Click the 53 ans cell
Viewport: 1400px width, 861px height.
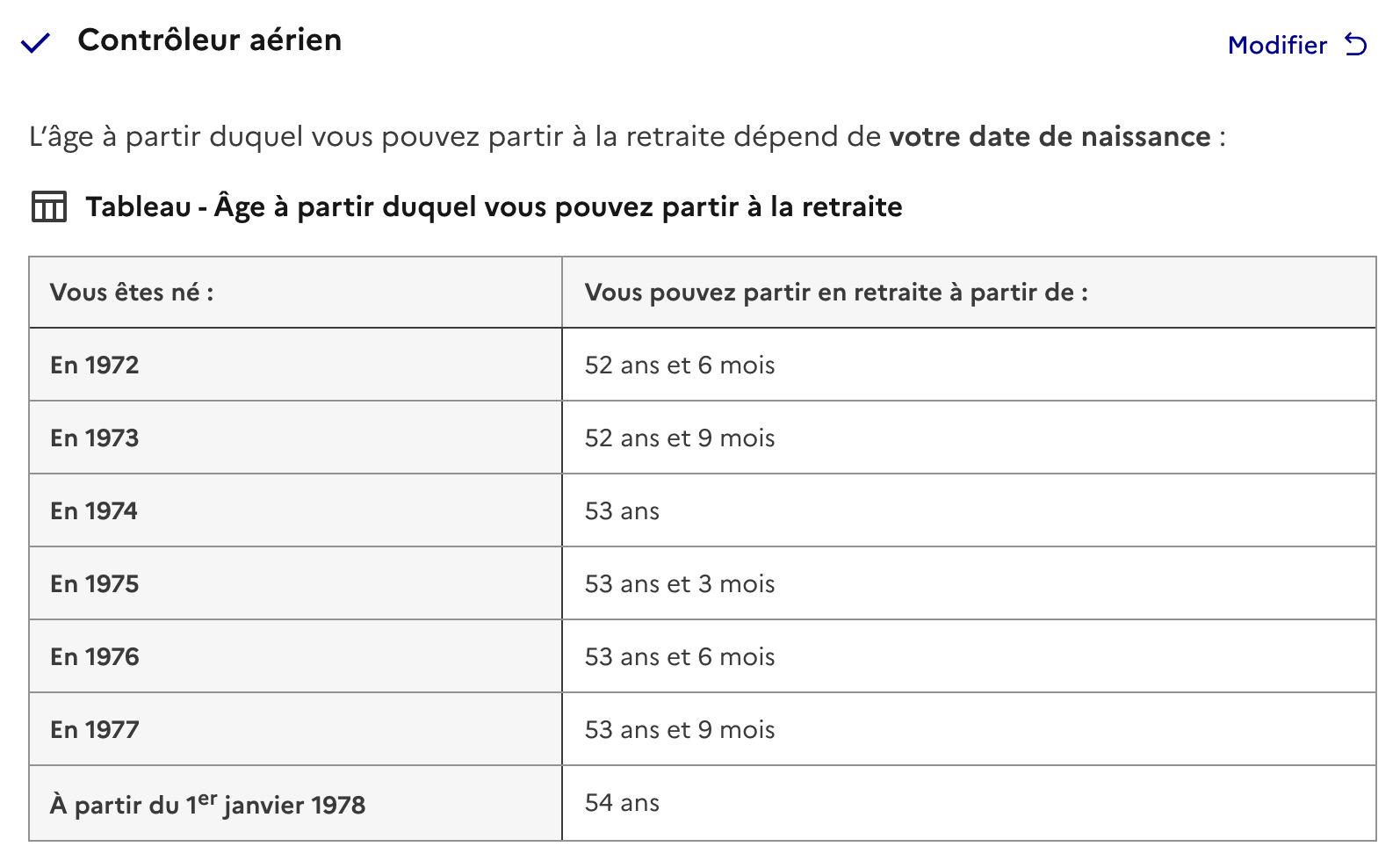(969, 510)
